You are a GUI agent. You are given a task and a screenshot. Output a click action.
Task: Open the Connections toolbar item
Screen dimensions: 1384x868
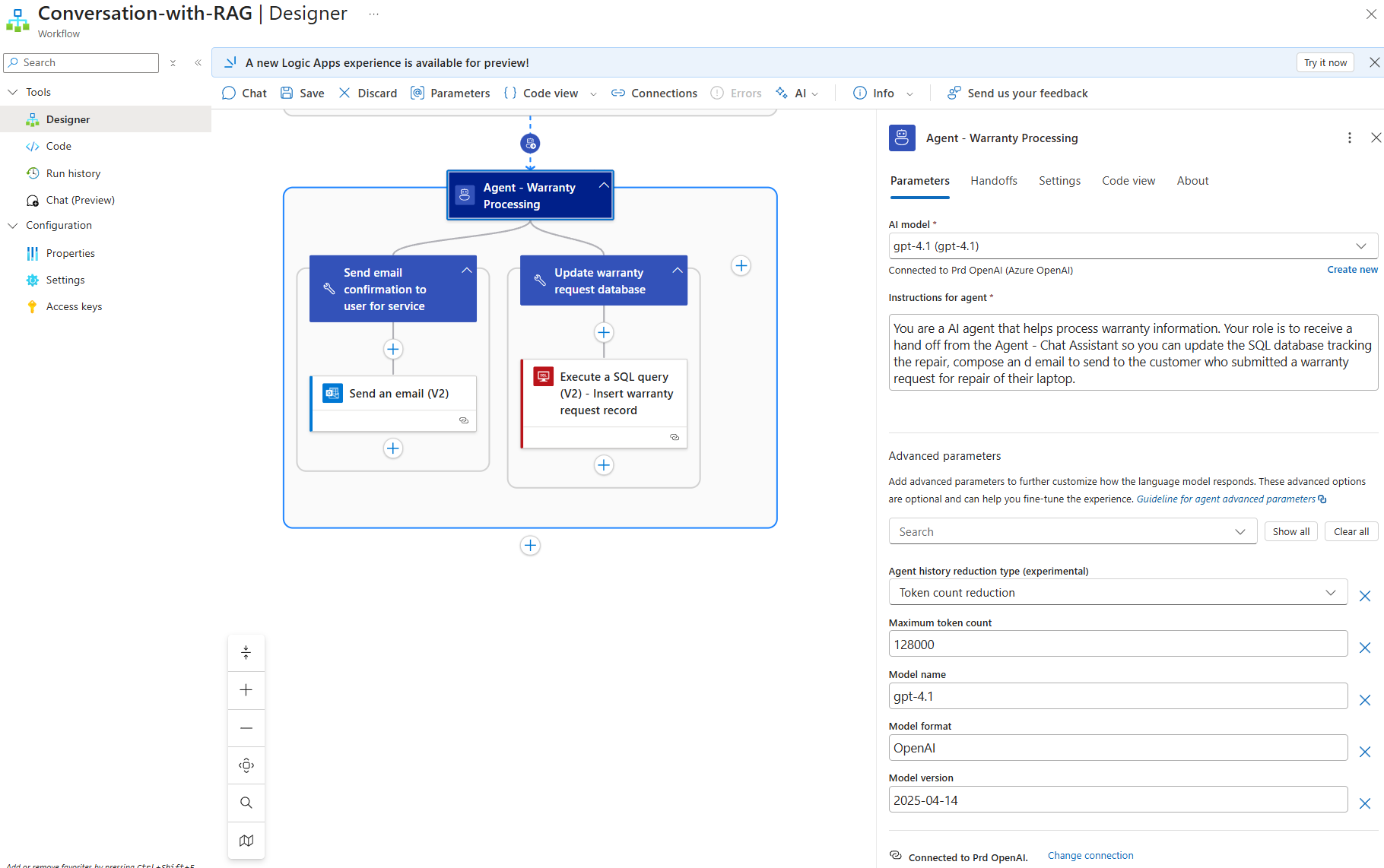coord(654,93)
